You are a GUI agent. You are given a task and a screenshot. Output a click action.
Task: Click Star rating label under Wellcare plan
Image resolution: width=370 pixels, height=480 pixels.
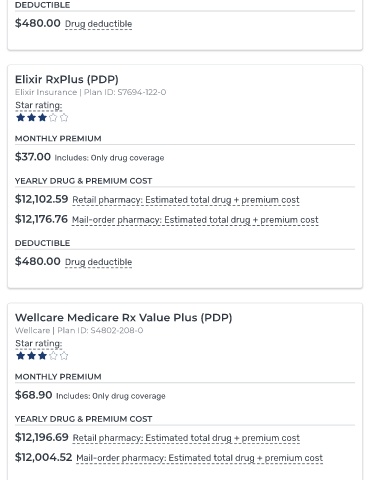point(39,343)
